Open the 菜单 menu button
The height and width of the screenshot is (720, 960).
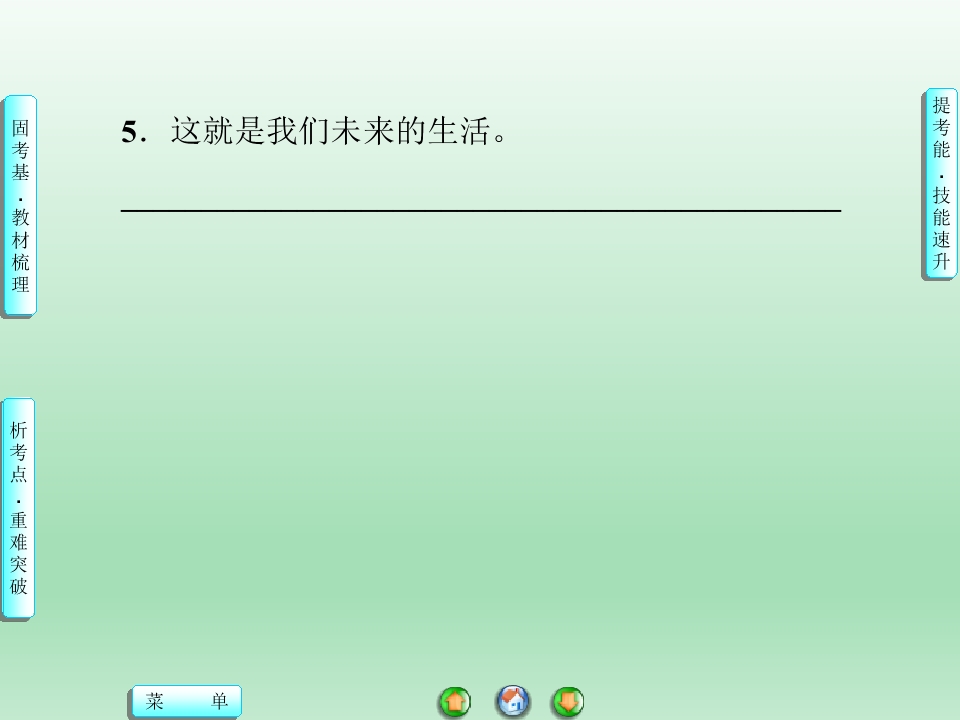pos(186,701)
